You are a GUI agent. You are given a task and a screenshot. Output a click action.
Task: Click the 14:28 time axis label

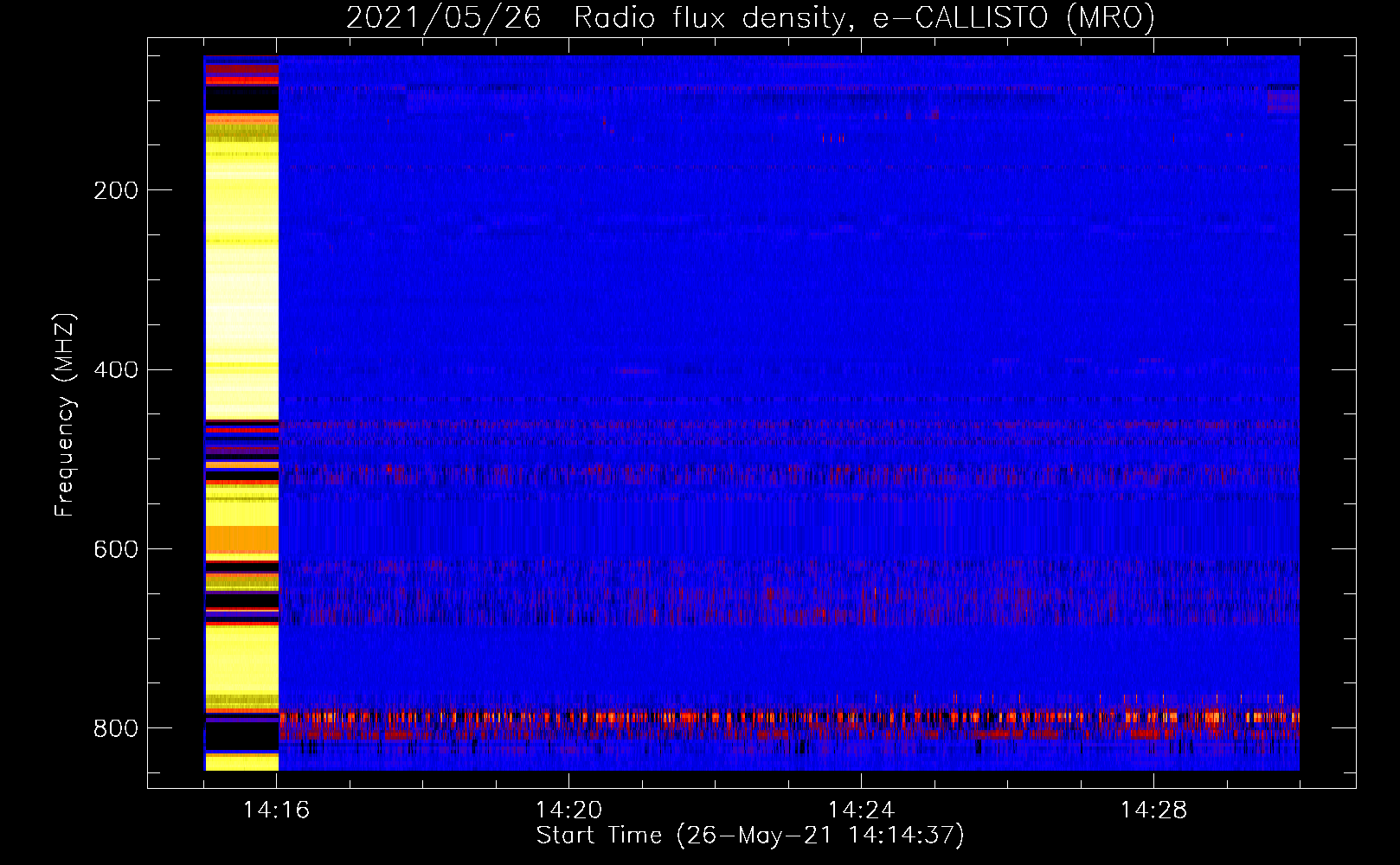tap(1154, 811)
